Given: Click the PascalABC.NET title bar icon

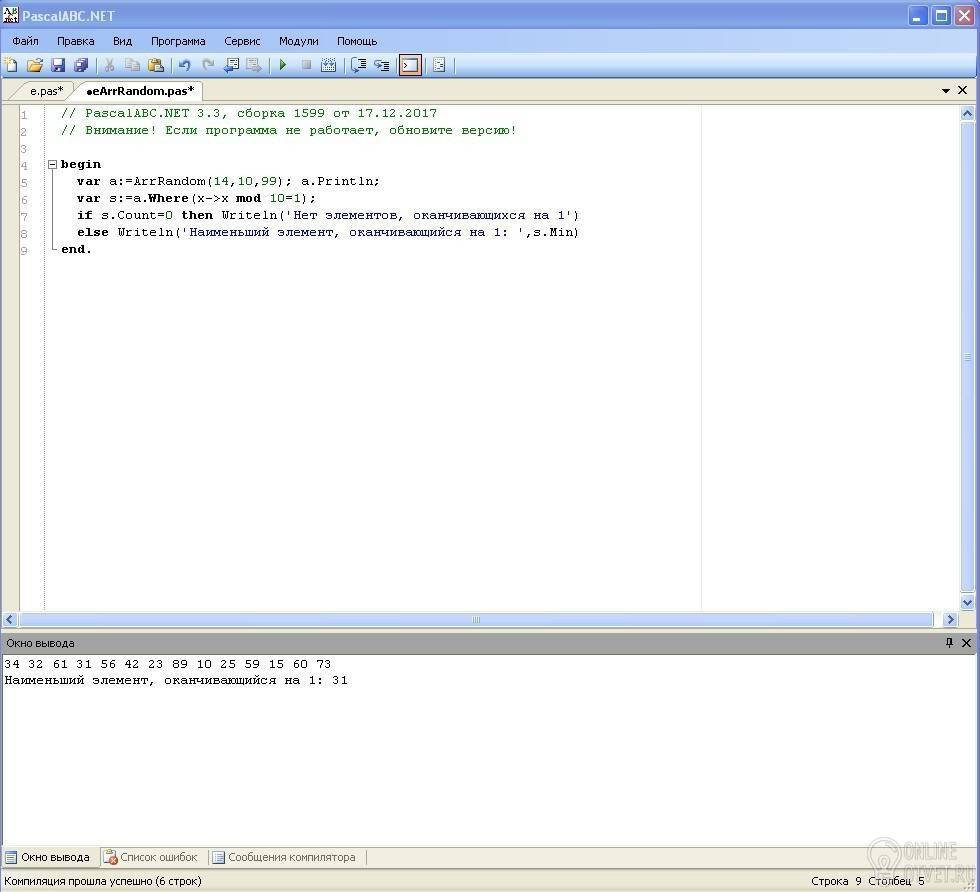Looking at the screenshot, I should [x=11, y=15].
